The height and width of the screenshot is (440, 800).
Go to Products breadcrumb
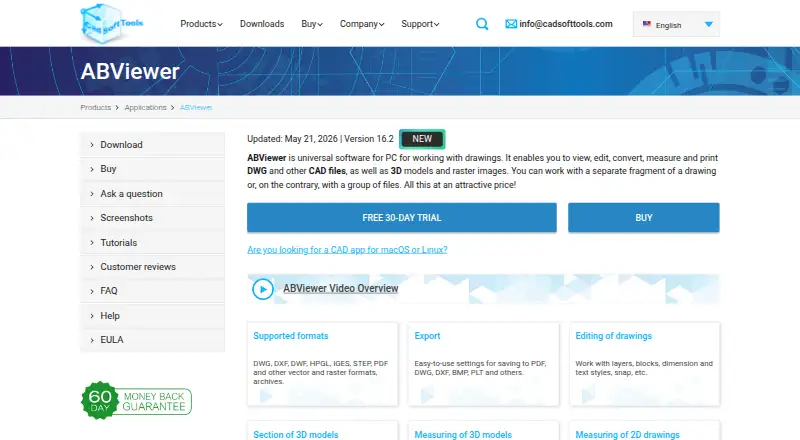coord(95,108)
